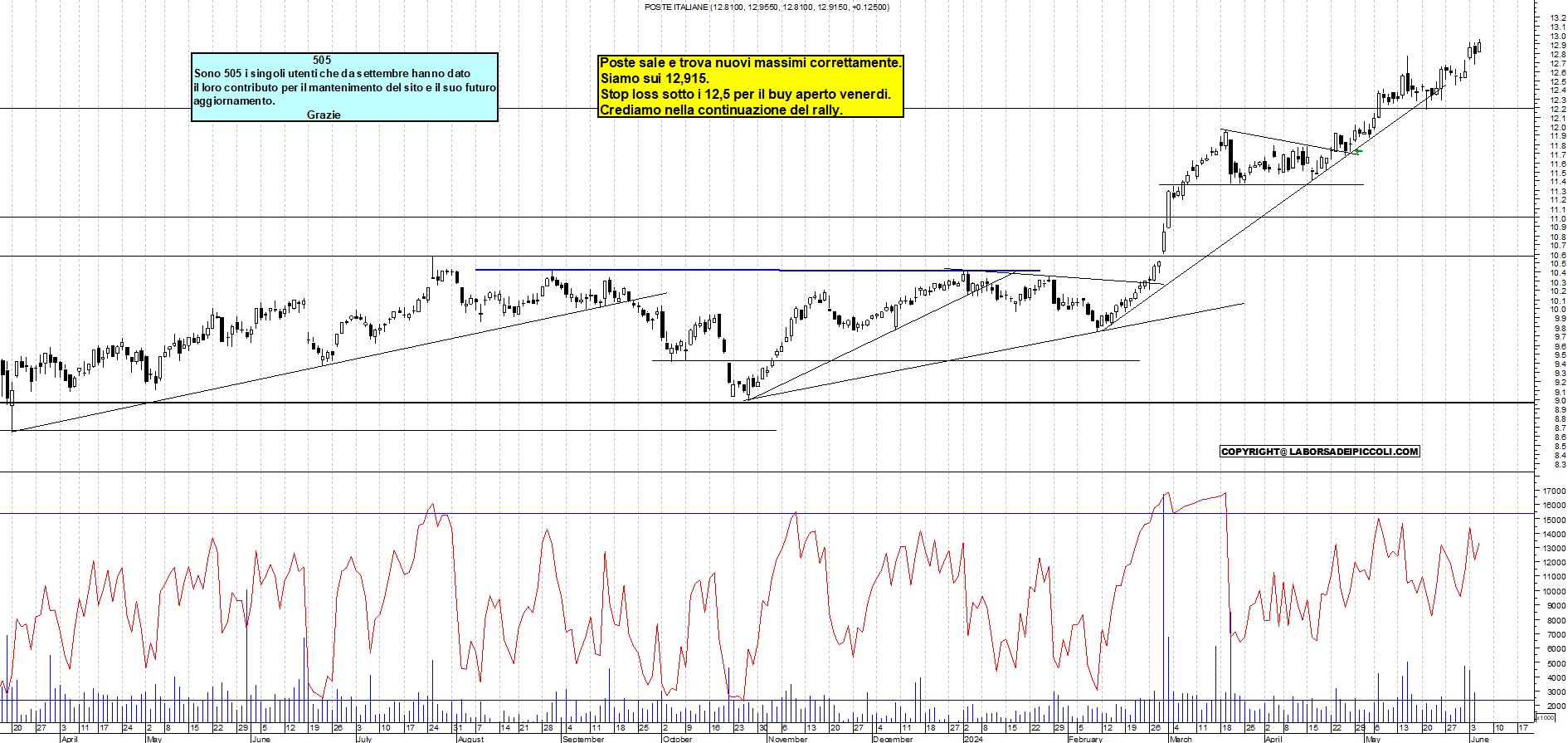Click the green arrow marker on the price chart
Image resolution: width=1568 pixels, height=743 pixels.
coord(1357,150)
